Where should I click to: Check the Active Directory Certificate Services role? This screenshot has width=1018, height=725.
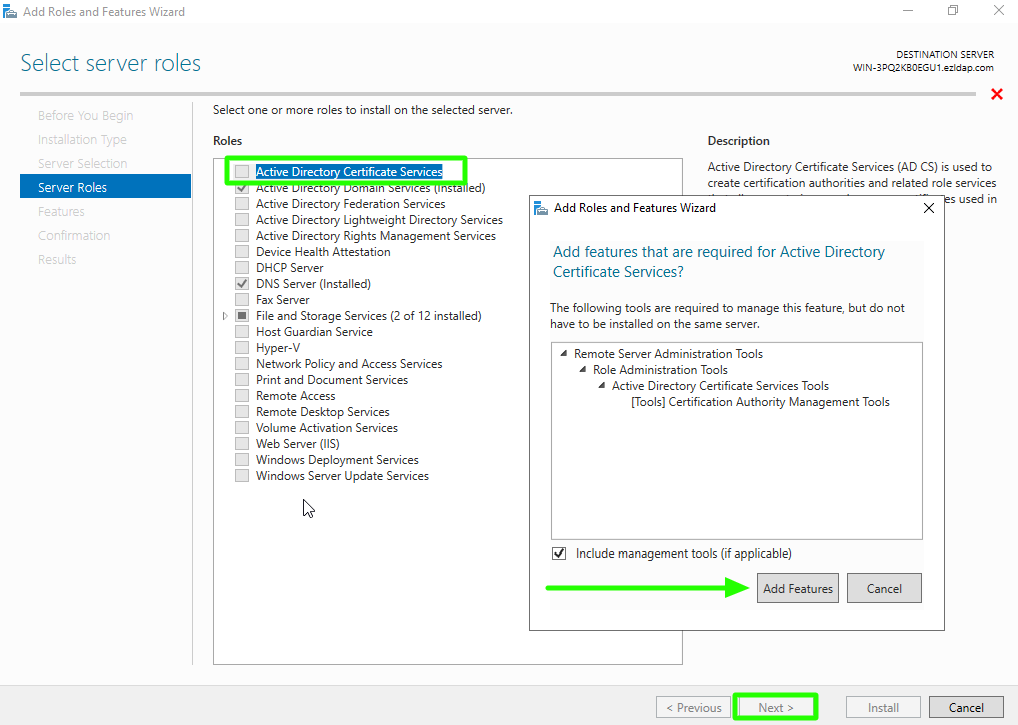[x=242, y=172]
